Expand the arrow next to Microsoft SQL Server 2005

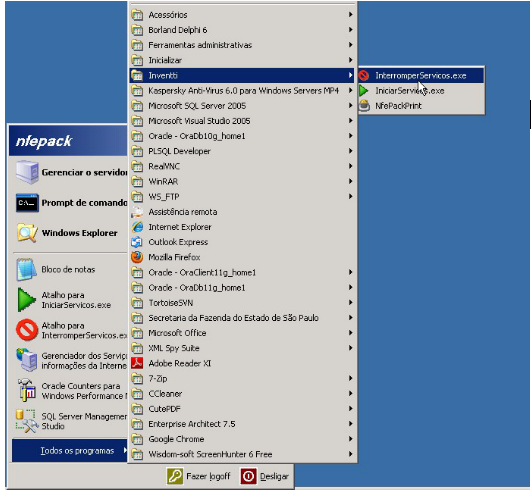coord(351,106)
